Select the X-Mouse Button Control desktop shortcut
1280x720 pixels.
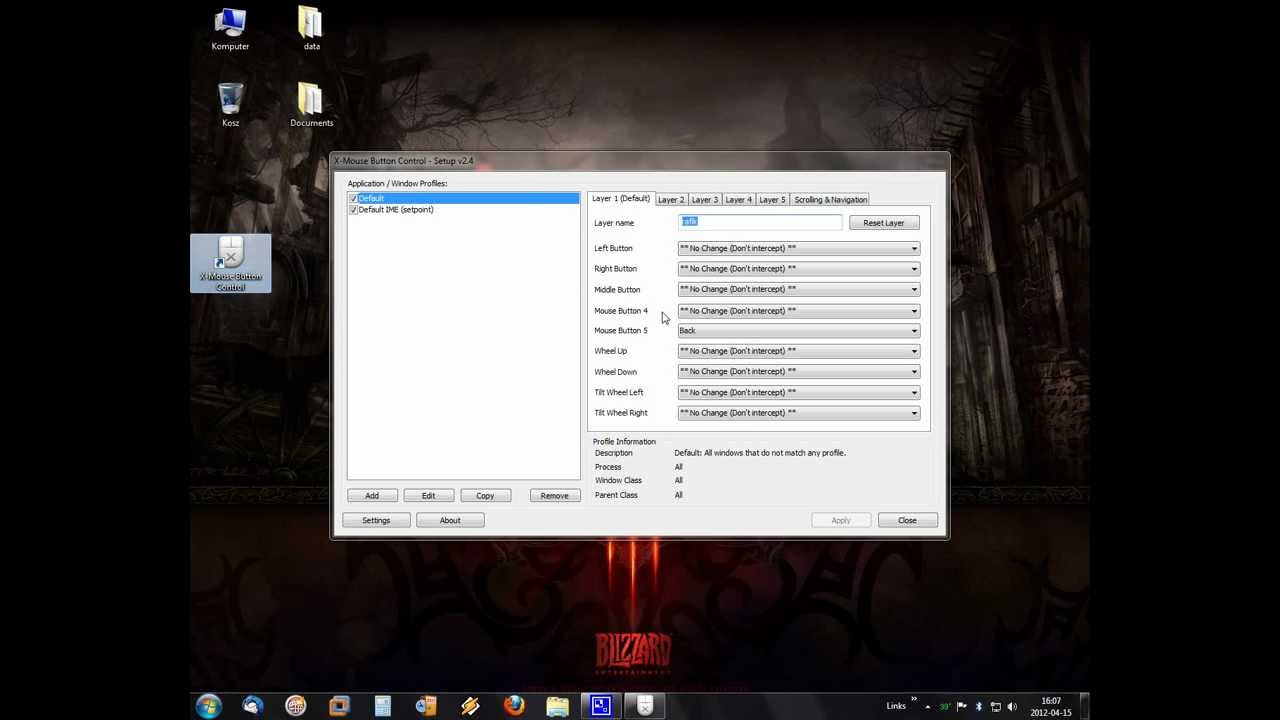click(230, 264)
